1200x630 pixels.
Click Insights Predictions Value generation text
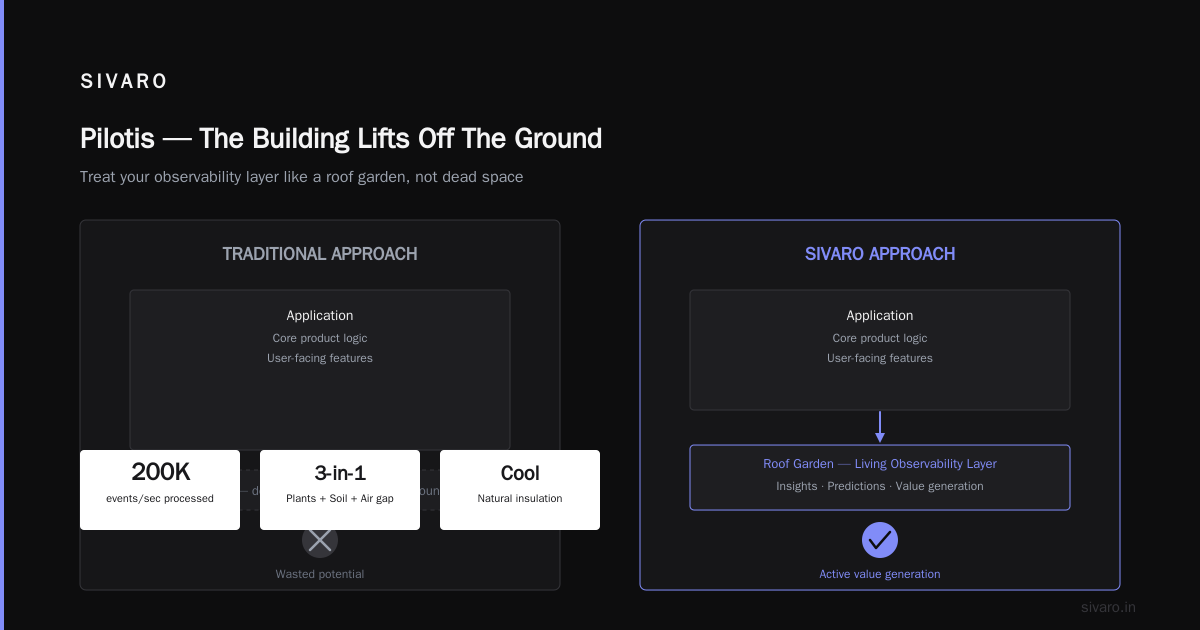pos(880,486)
